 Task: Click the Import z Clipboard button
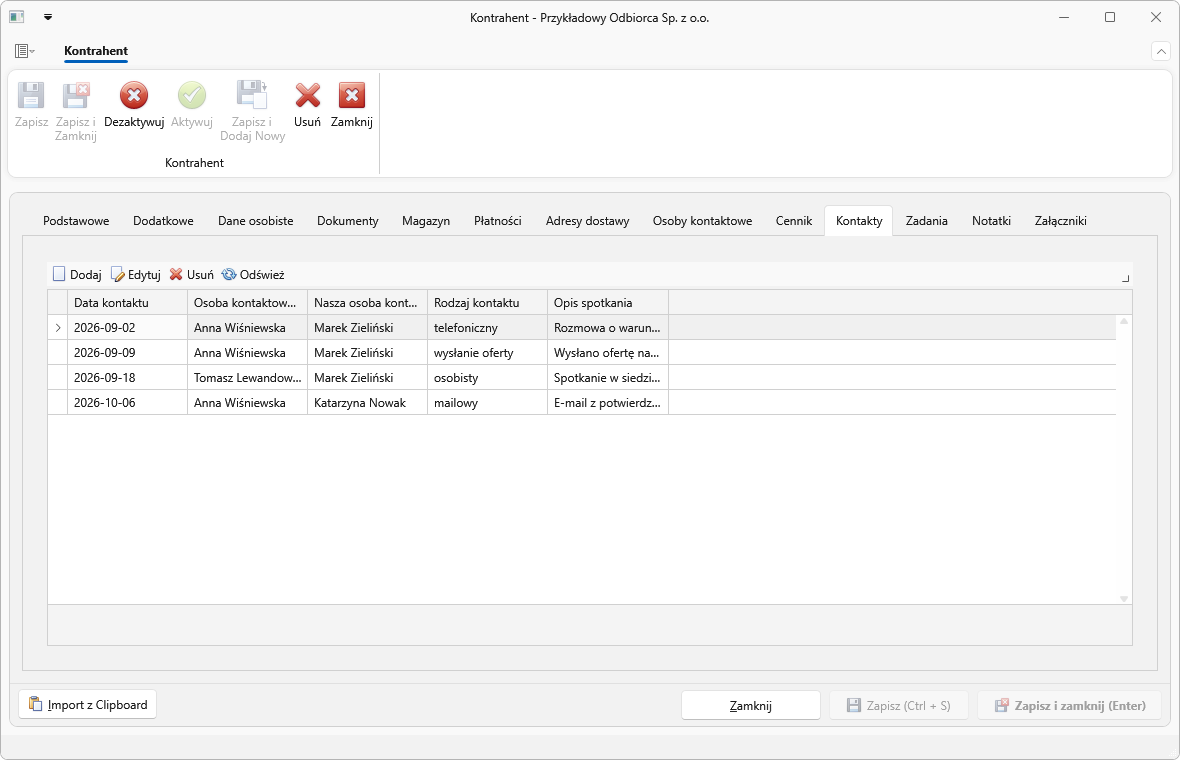(87, 704)
